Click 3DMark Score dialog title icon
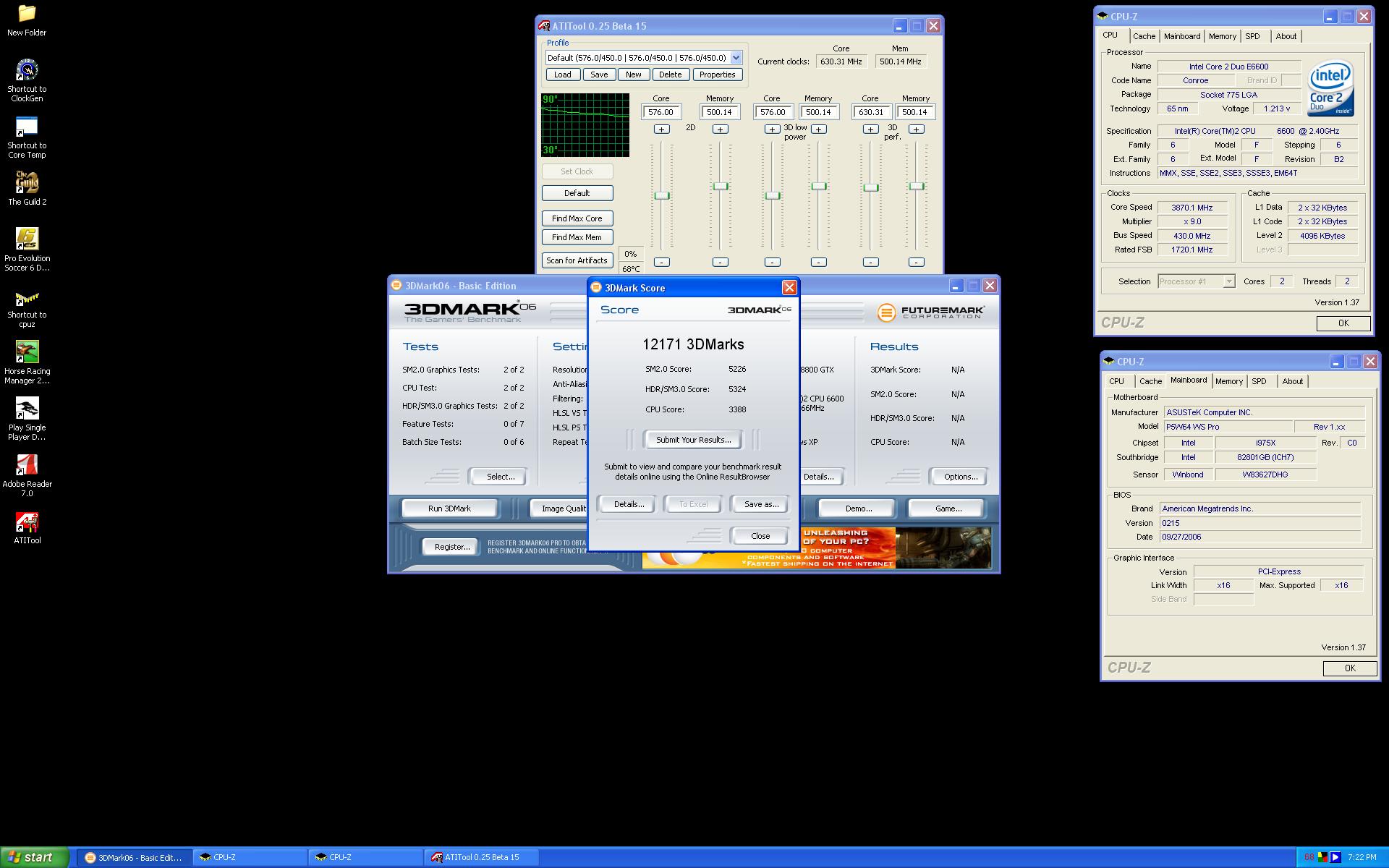This screenshot has width=1389, height=868. 596,288
